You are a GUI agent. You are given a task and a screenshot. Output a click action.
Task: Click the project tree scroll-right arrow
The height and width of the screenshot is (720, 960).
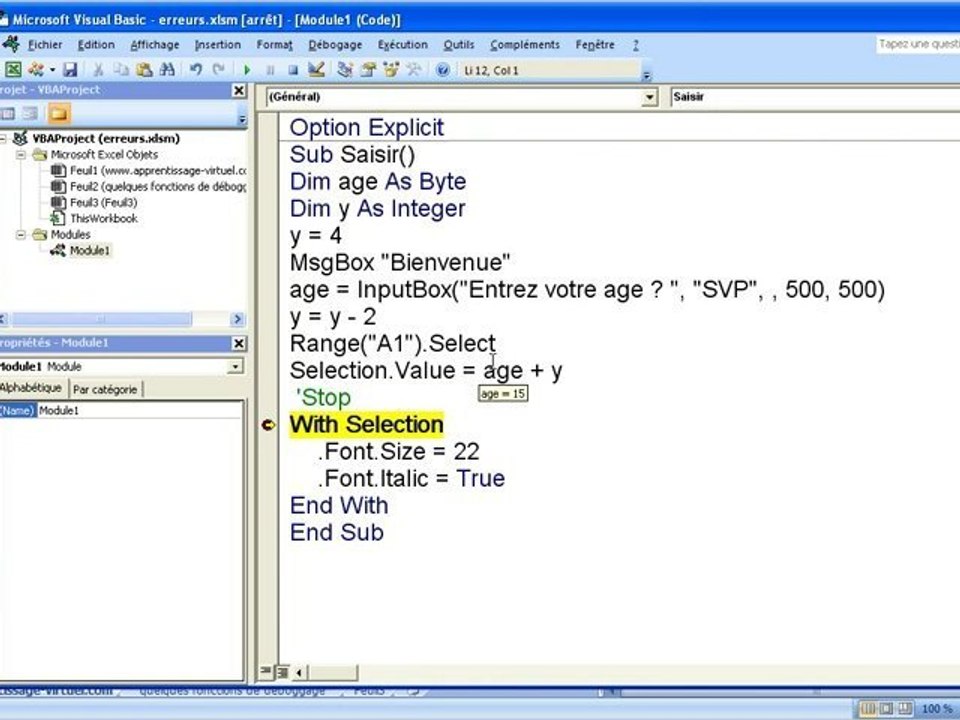click(x=238, y=319)
